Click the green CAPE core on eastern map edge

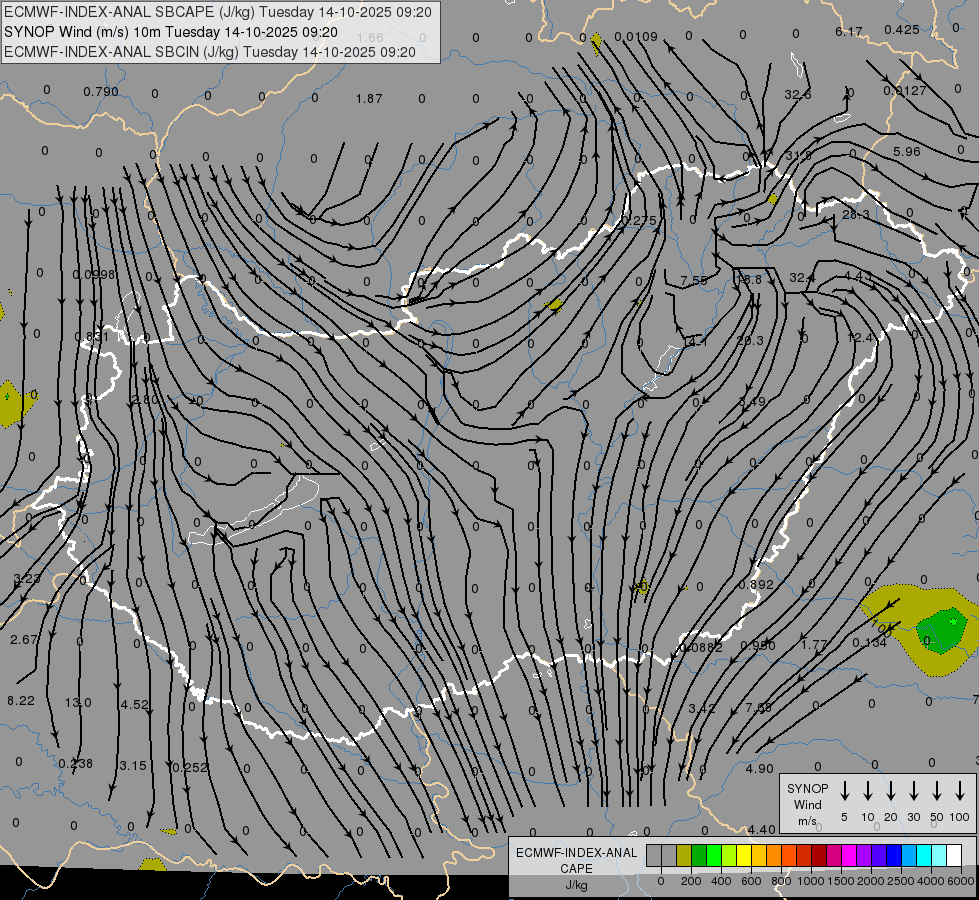[942, 631]
